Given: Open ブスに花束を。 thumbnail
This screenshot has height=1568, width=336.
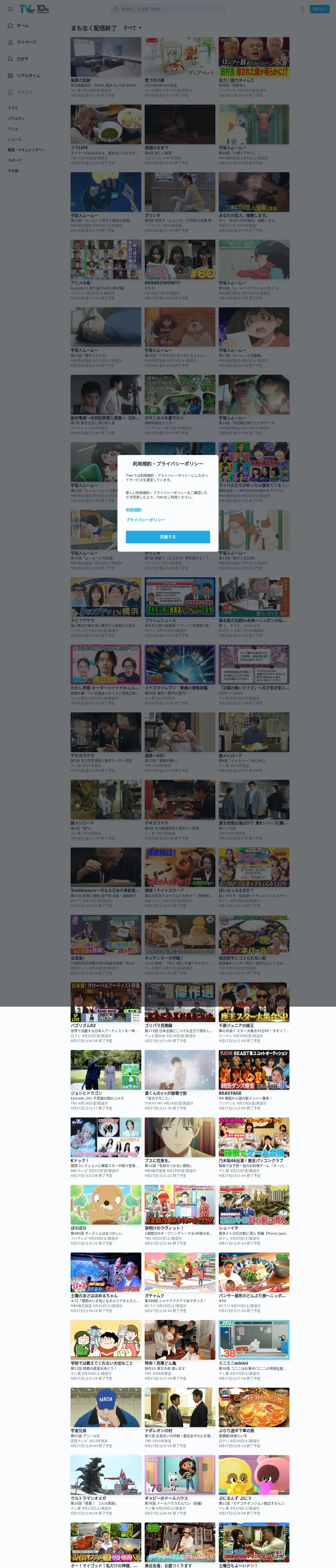Looking at the screenshot, I should coord(180,1138).
